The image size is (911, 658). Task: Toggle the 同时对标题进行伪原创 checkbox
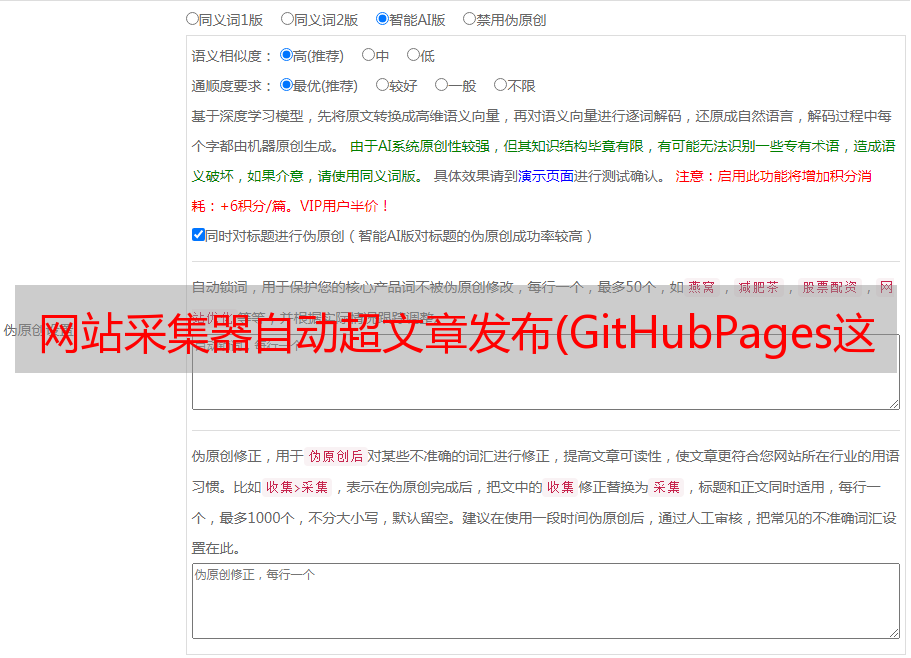[198, 235]
